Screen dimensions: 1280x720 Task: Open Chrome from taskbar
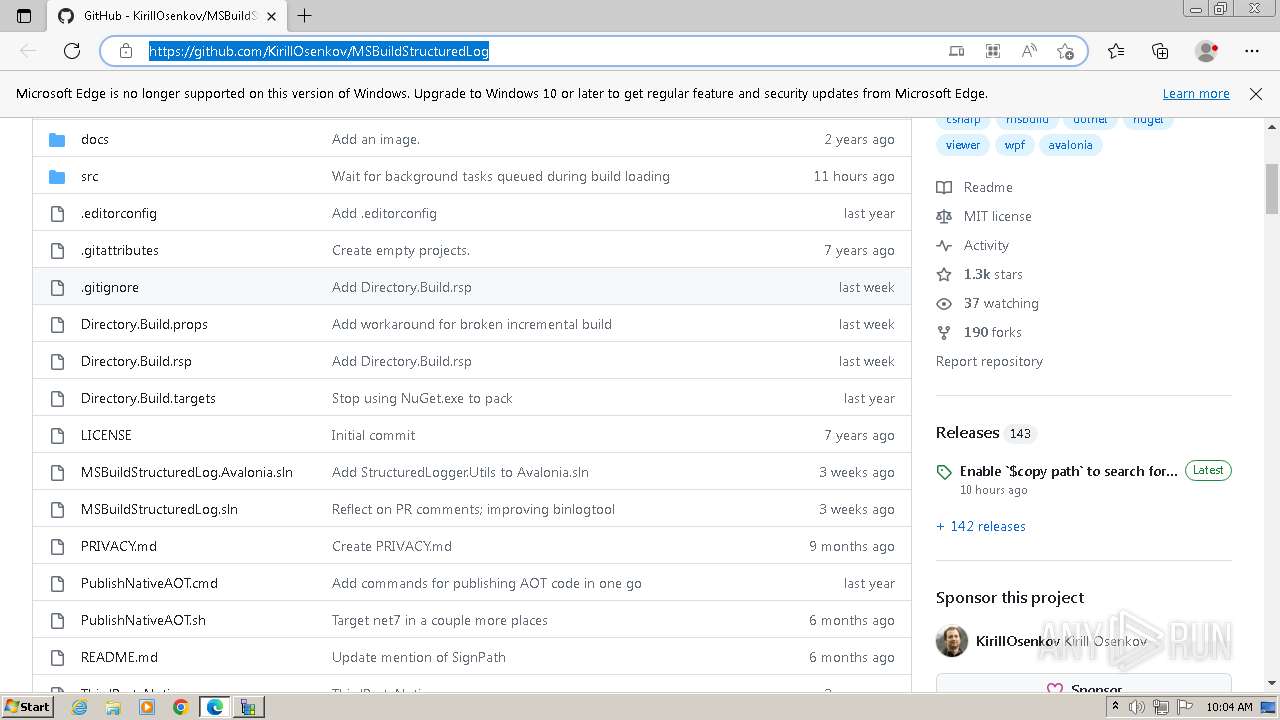click(x=181, y=707)
